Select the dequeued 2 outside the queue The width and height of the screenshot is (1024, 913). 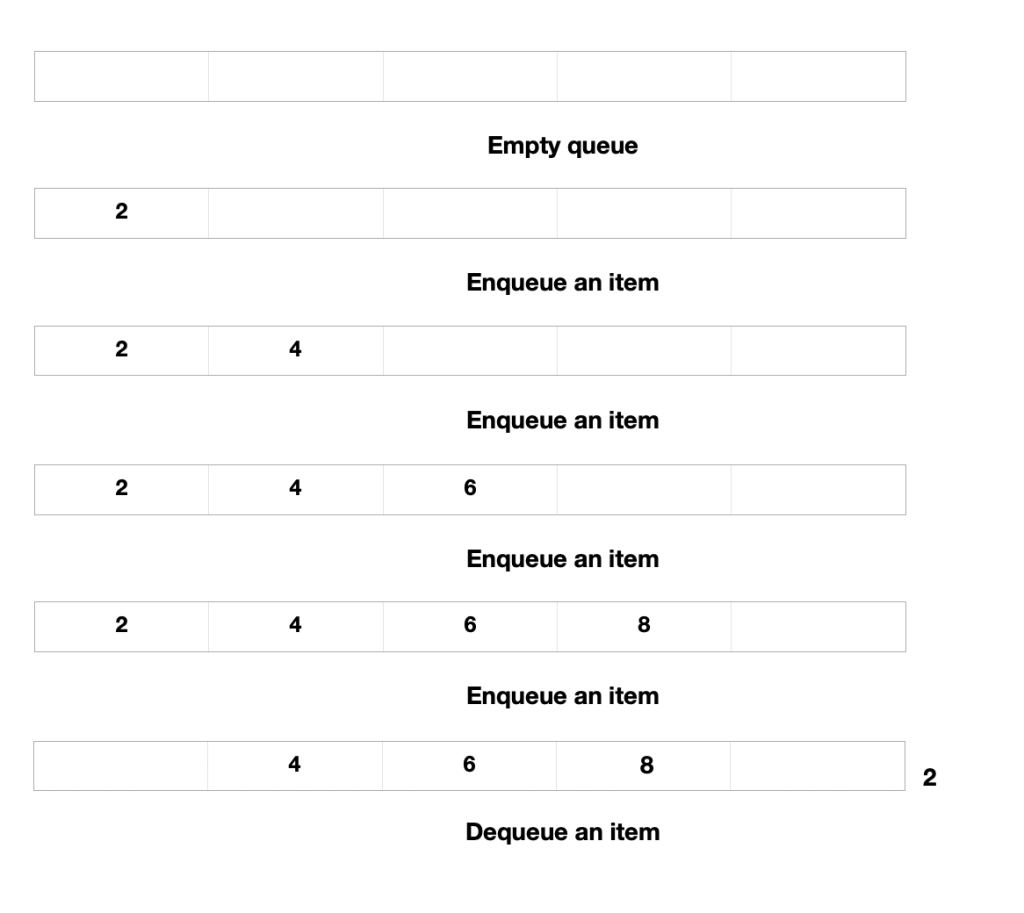coord(929,777)
